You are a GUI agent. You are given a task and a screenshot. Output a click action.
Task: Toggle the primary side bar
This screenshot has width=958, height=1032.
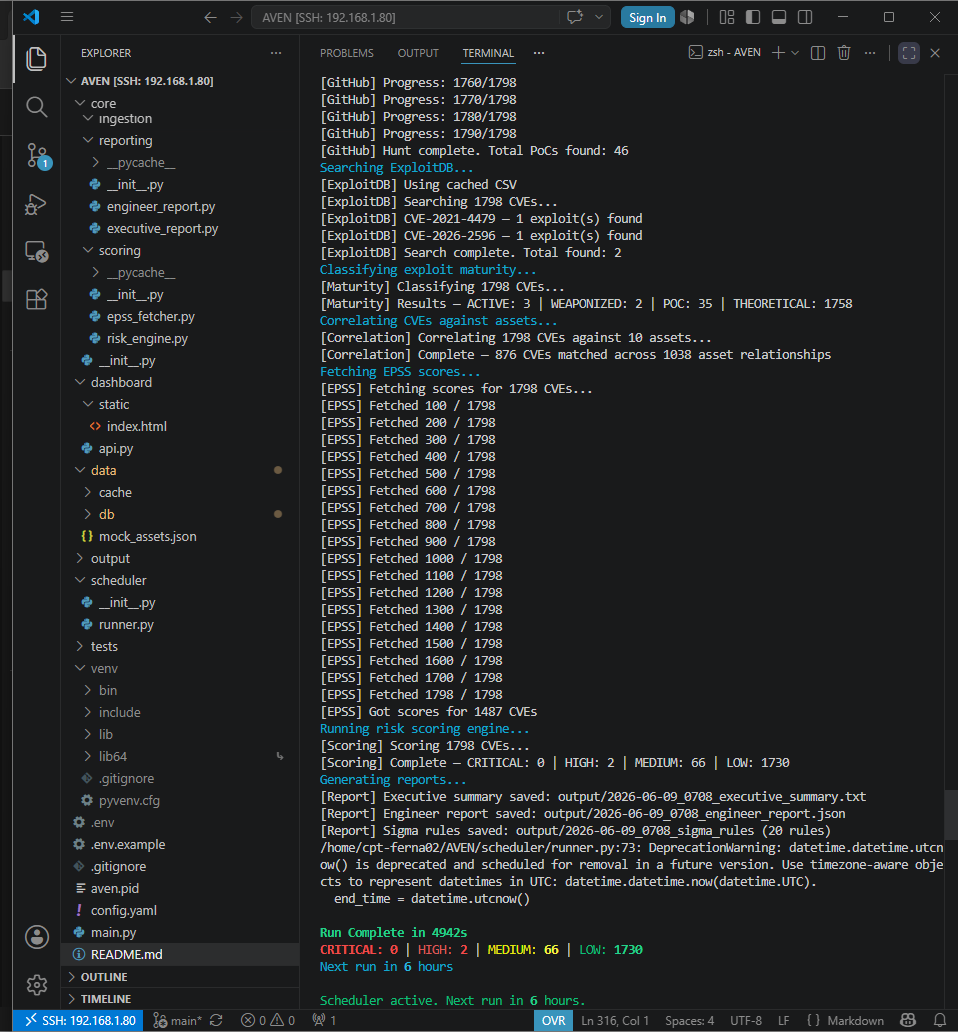[753, 17]
